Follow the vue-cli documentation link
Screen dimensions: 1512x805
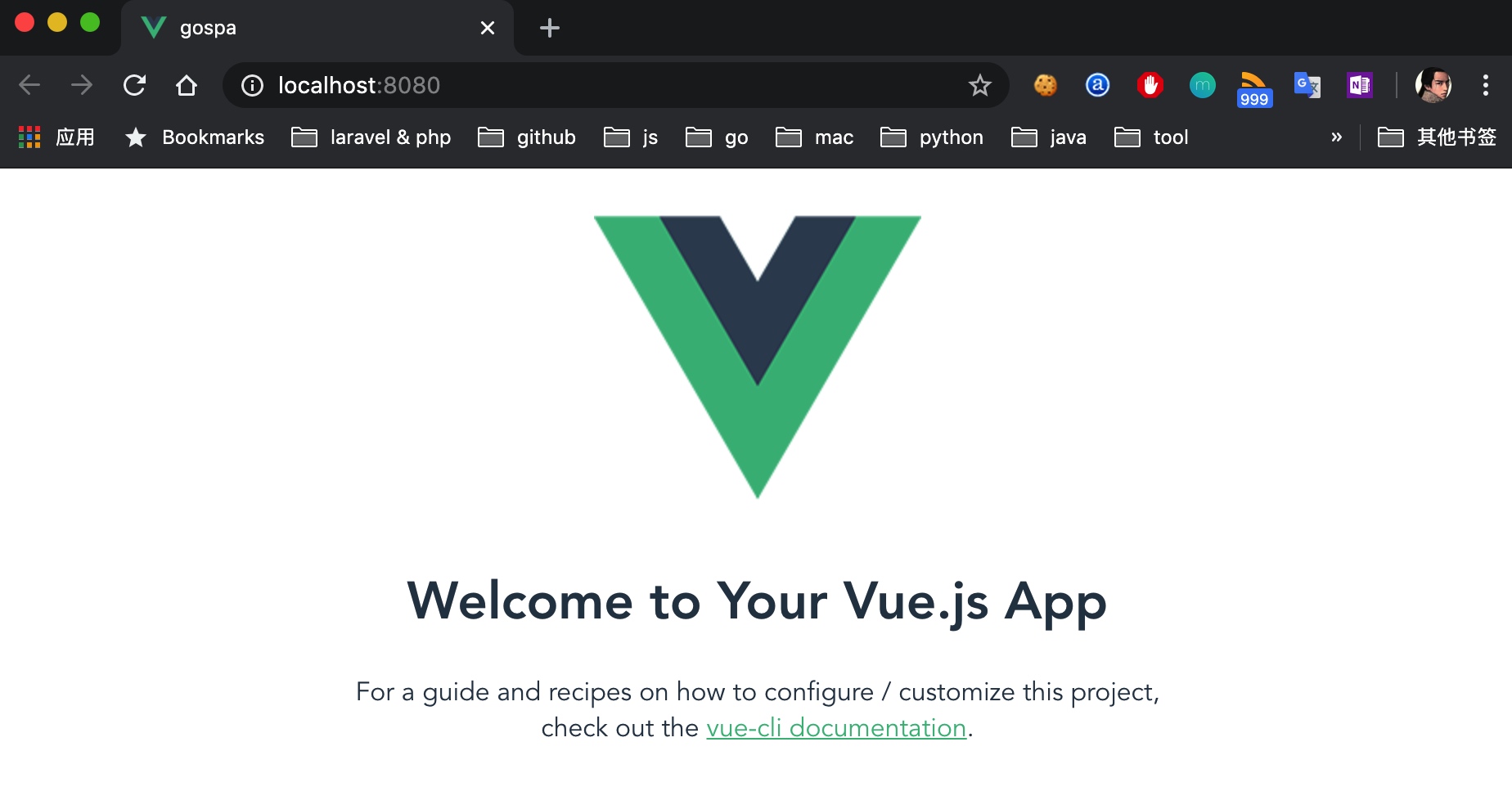836,727
